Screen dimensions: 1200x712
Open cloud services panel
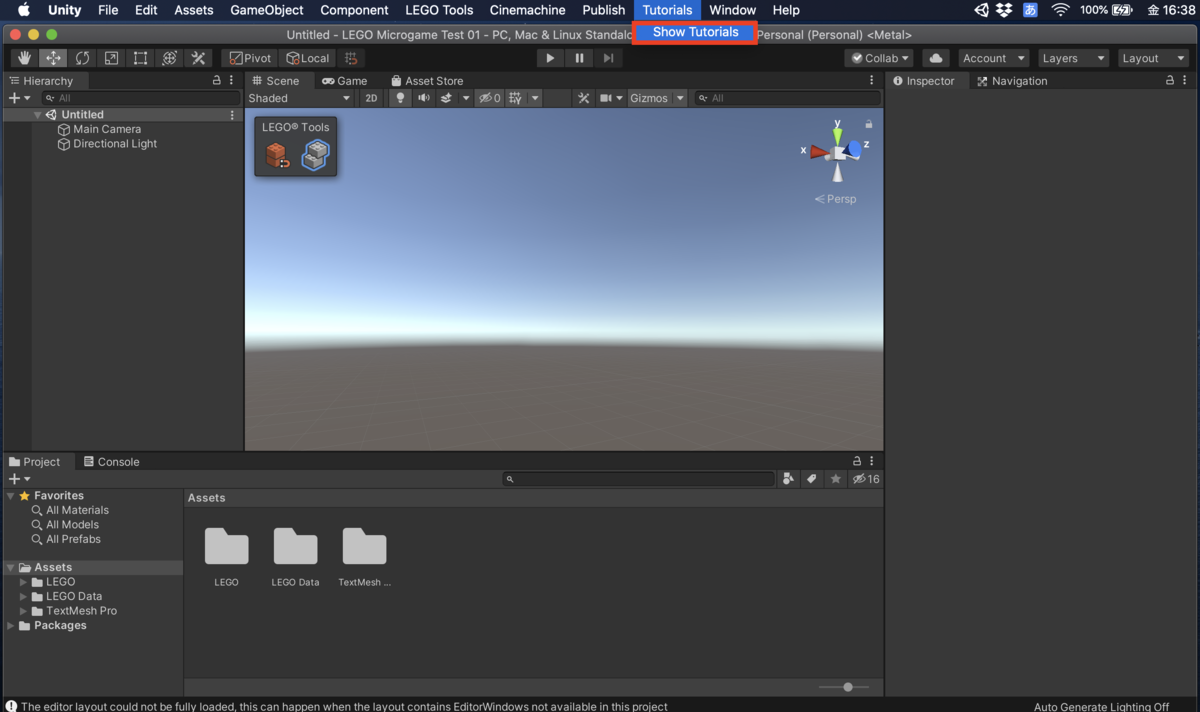(x=936, y=58)
